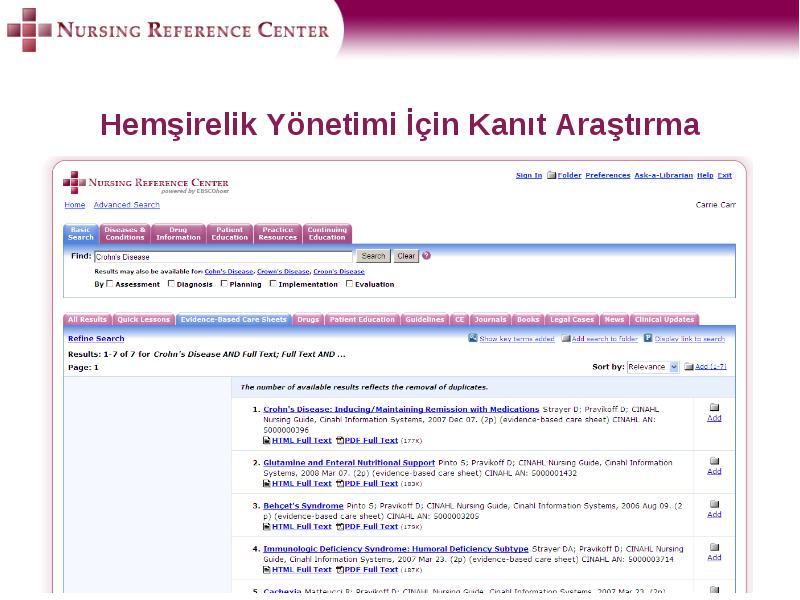Open the Folder icon in top links
Screen dimensions: 800x600
tap(551, 176)
